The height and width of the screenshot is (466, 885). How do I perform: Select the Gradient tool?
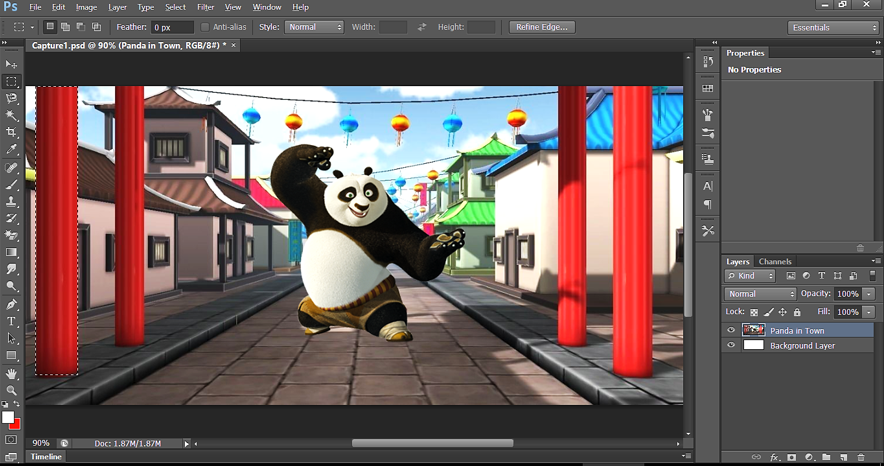(11, 252)
